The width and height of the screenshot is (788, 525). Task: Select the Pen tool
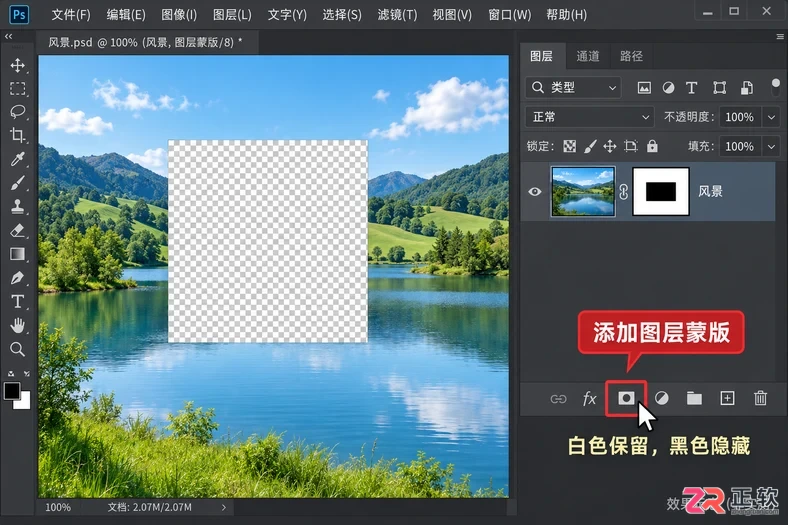pyautogui.click(x=18, y=278)
